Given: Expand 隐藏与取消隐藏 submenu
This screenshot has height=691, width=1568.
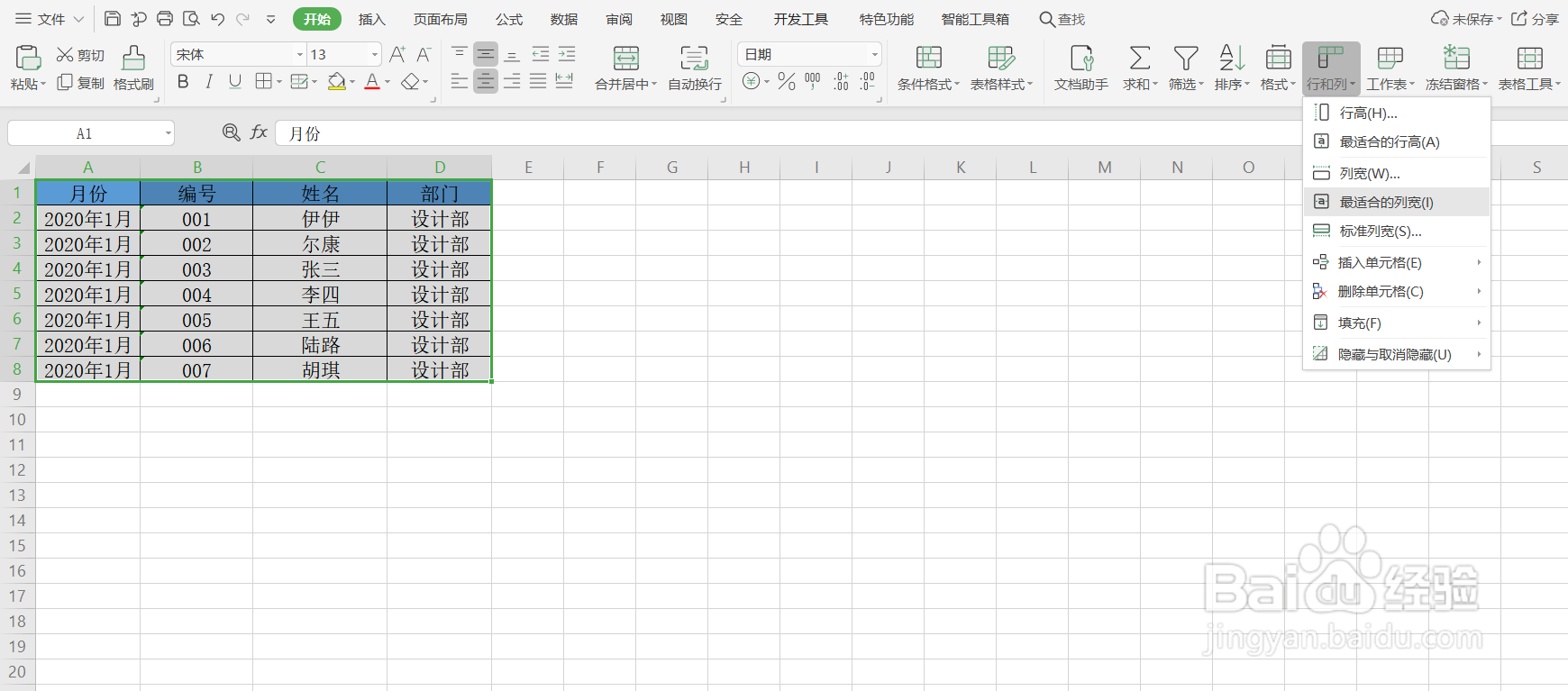Looking at the screenshot, I should pyautogui.click(x=1397, y=354).
